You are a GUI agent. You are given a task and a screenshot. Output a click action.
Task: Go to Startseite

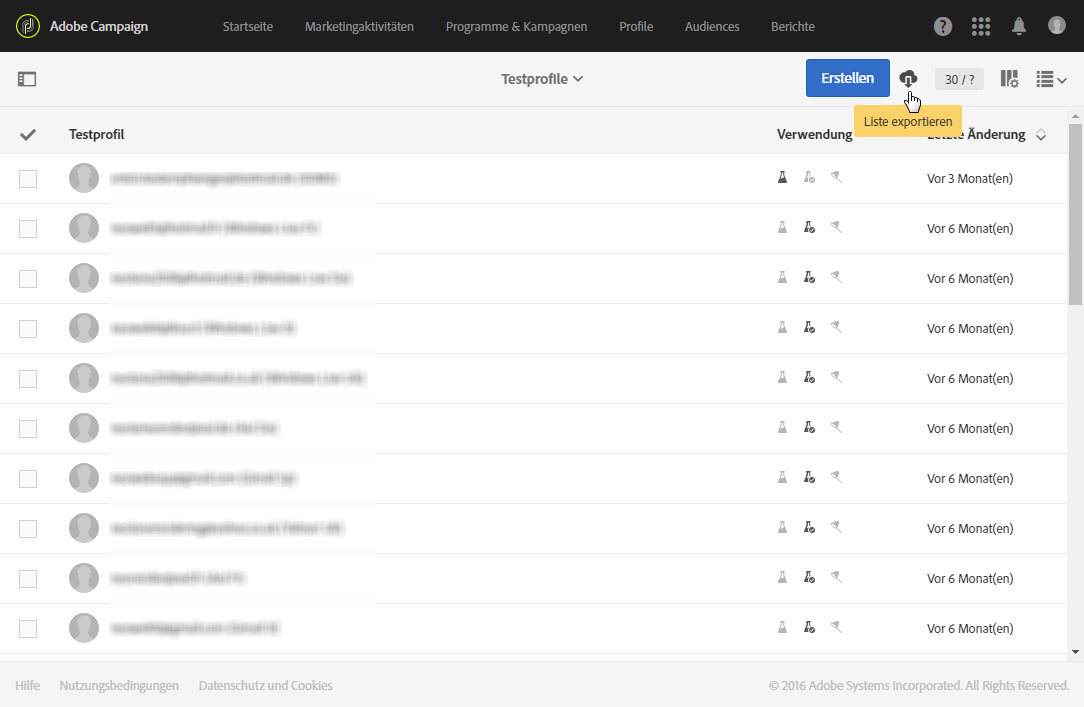247,26
